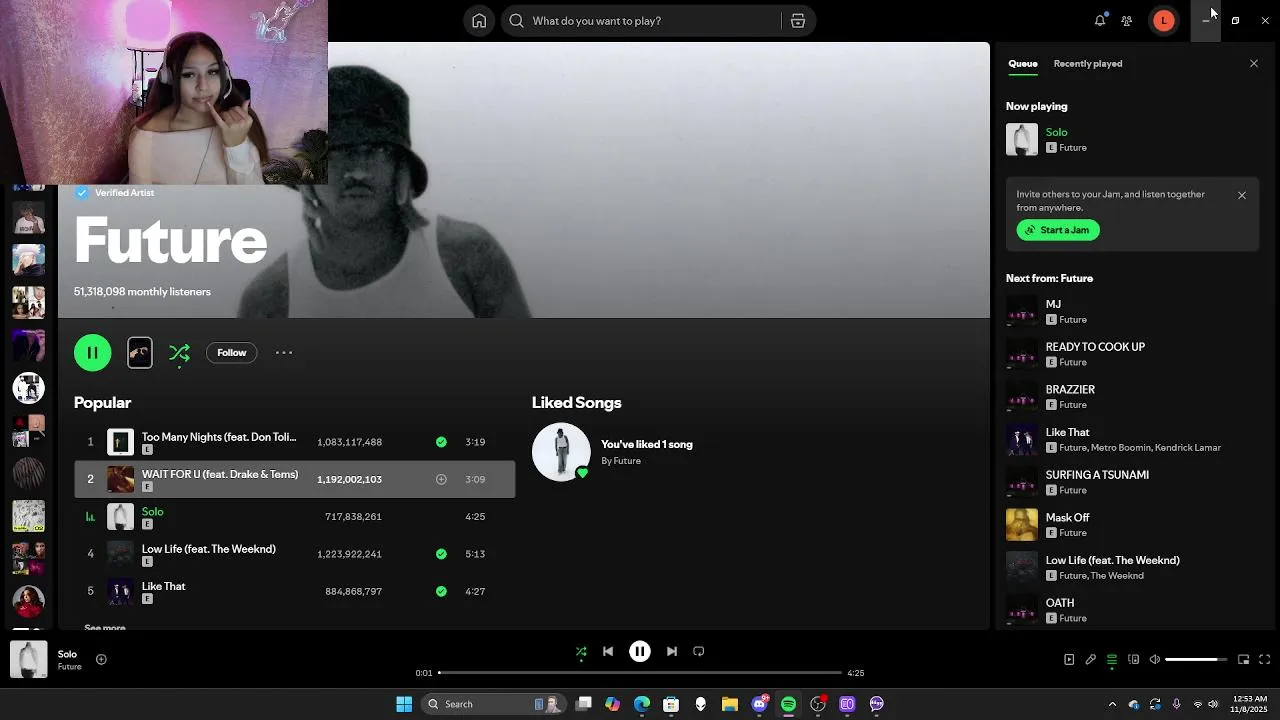The height and width of the screenshot is (720, 1280).
Task: Open Windows Start menu
Action: (x=404, y=704)
